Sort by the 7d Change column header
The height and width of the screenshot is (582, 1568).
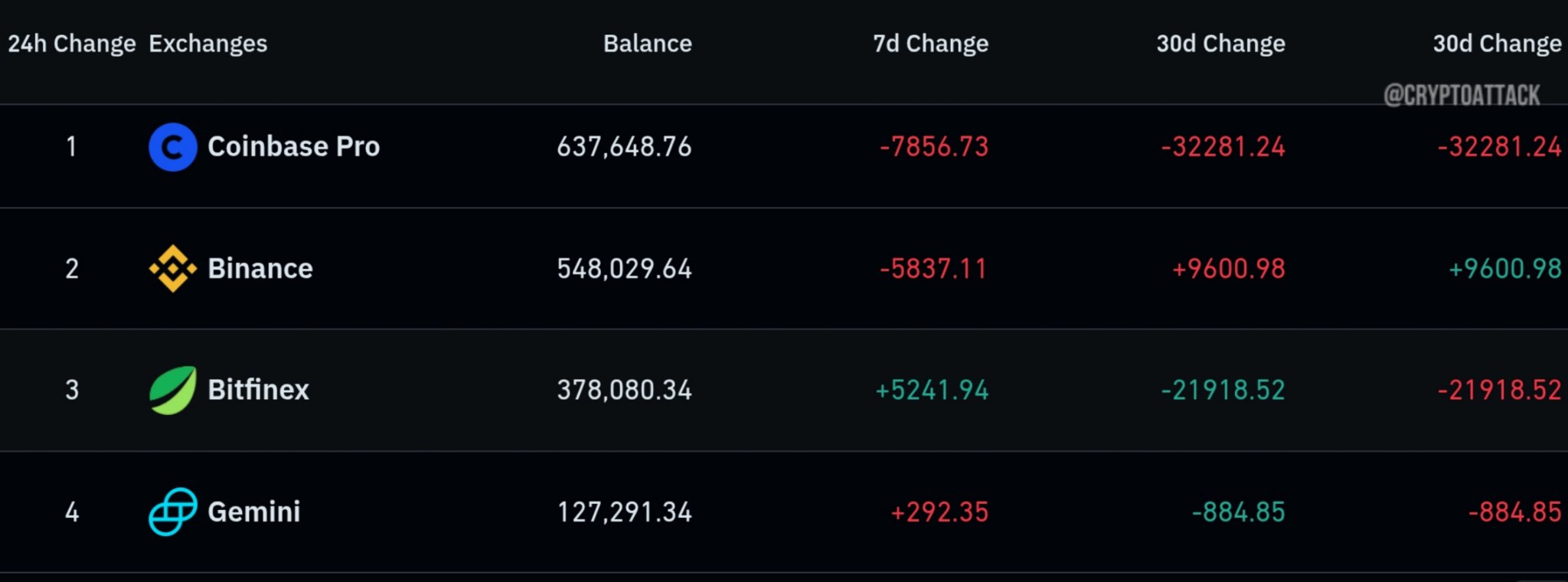(x=930, y=44)
